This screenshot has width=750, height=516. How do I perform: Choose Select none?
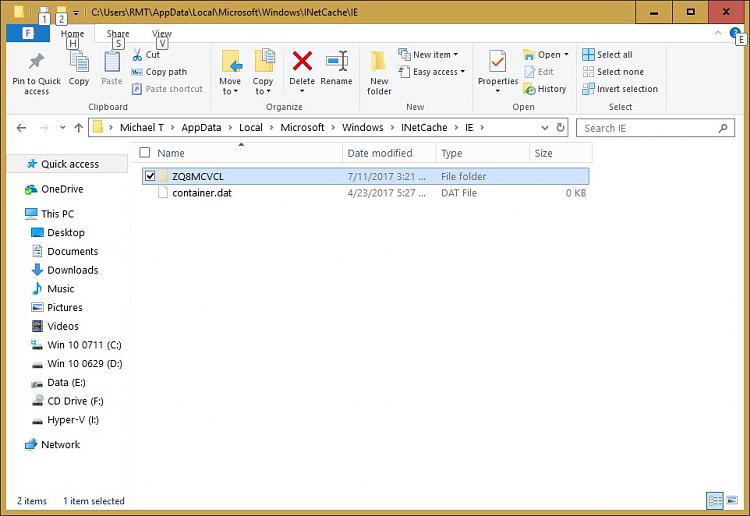point(613,72)
